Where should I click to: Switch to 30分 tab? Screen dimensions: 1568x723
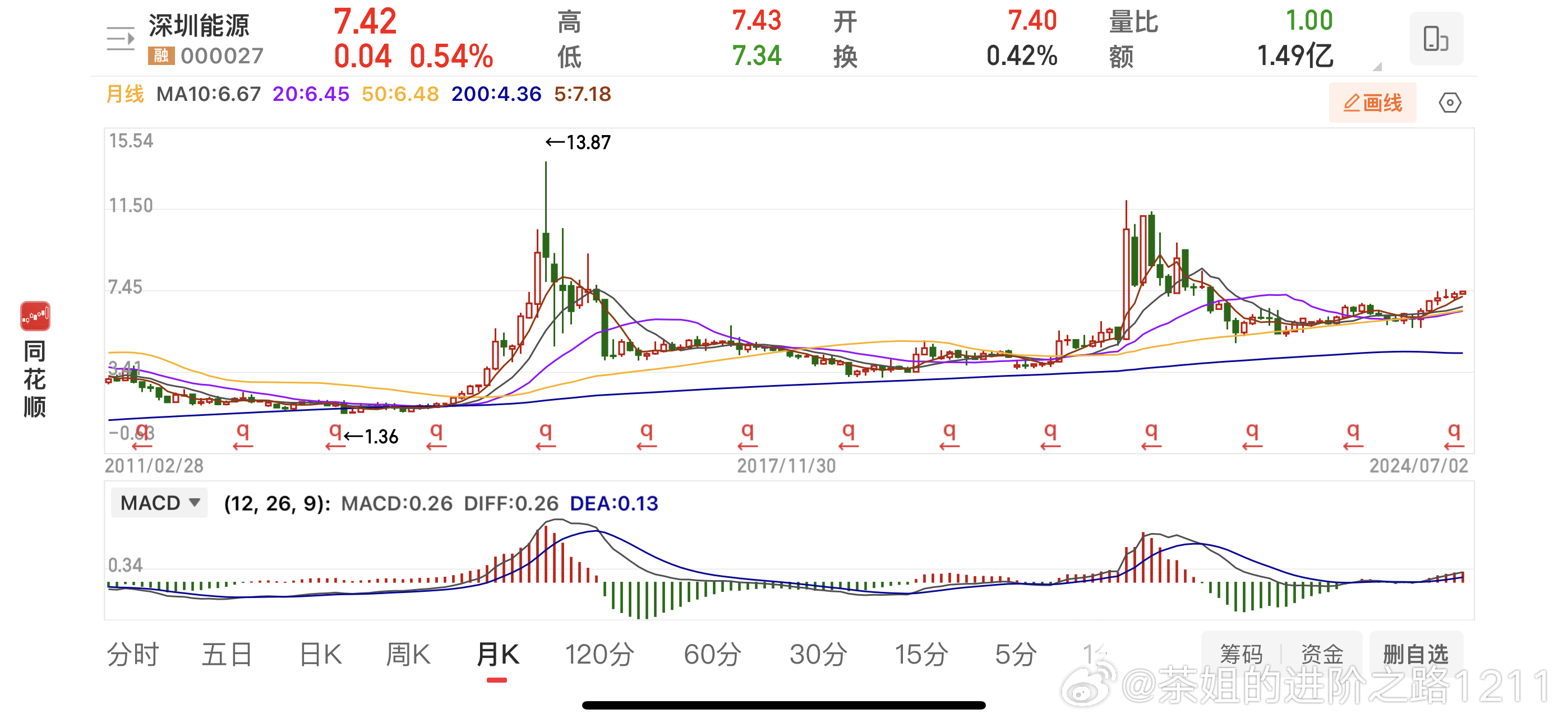click(x=818, y=655)
